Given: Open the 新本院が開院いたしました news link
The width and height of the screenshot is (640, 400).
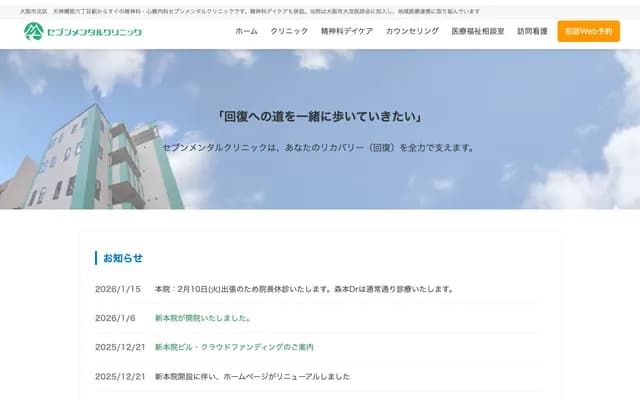Looking at the screenshot, I should [202, 318].
